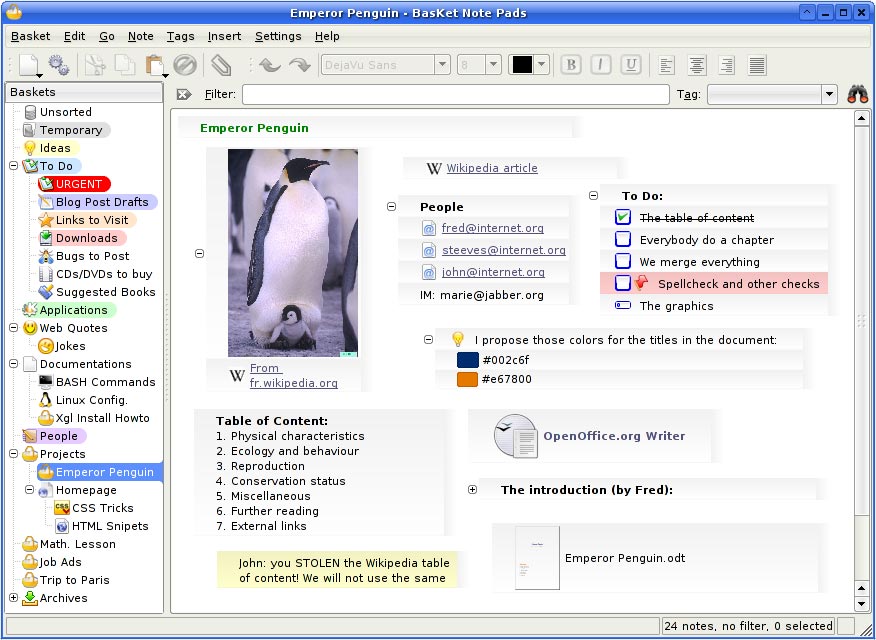Click inside the Filter text field
The height and width of the screenshot is (640, 876).
tap(455, 94)
